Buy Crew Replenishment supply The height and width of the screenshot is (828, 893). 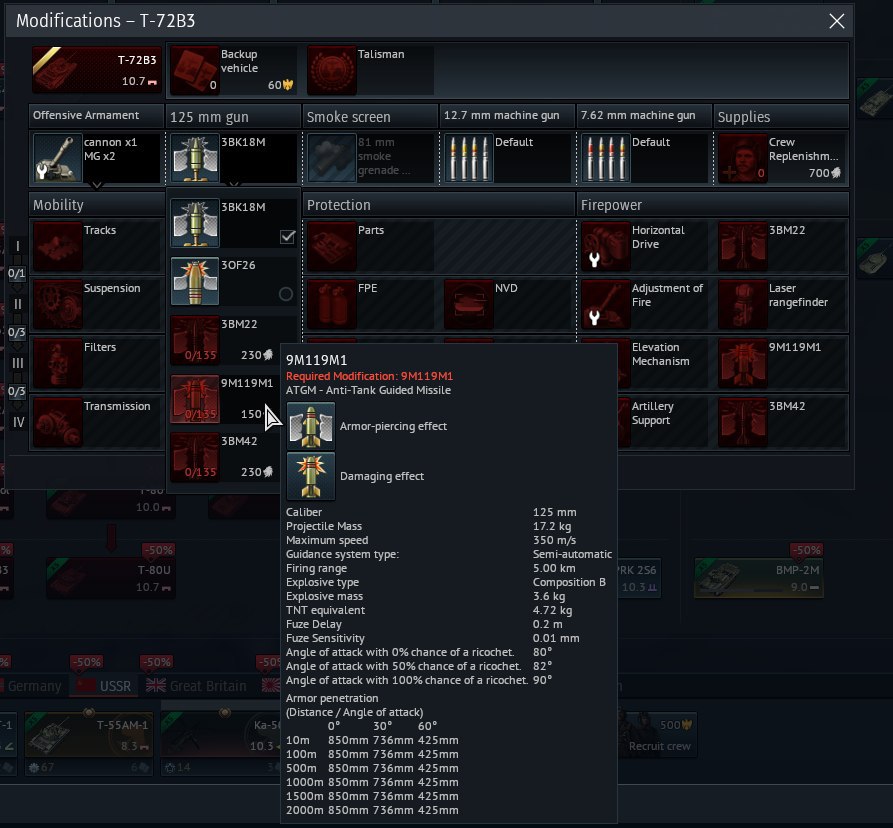coord(781,158)
